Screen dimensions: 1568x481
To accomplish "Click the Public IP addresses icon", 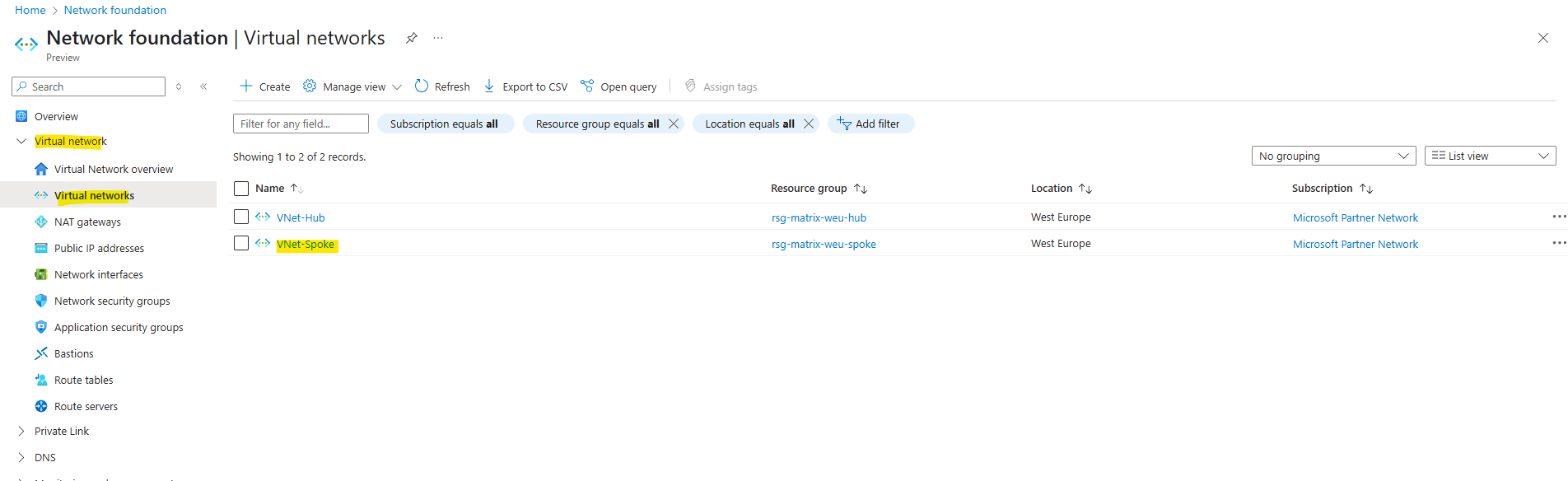I will pos(41,248).
